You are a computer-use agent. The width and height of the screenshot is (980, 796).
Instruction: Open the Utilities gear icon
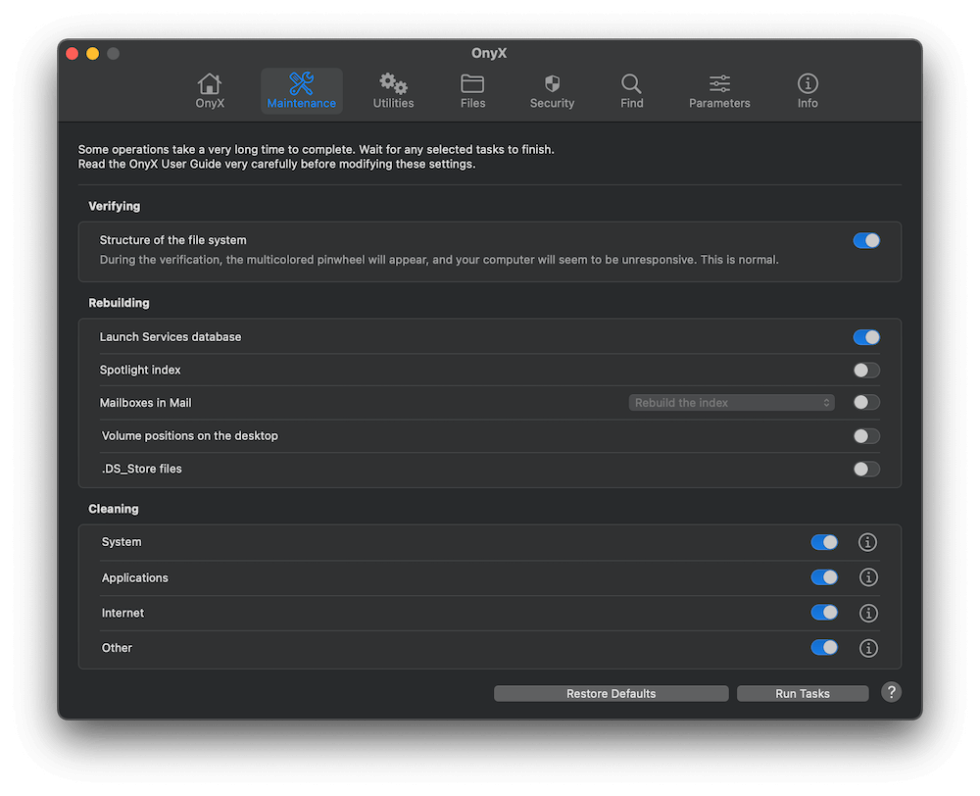click(x=392, y=90)
